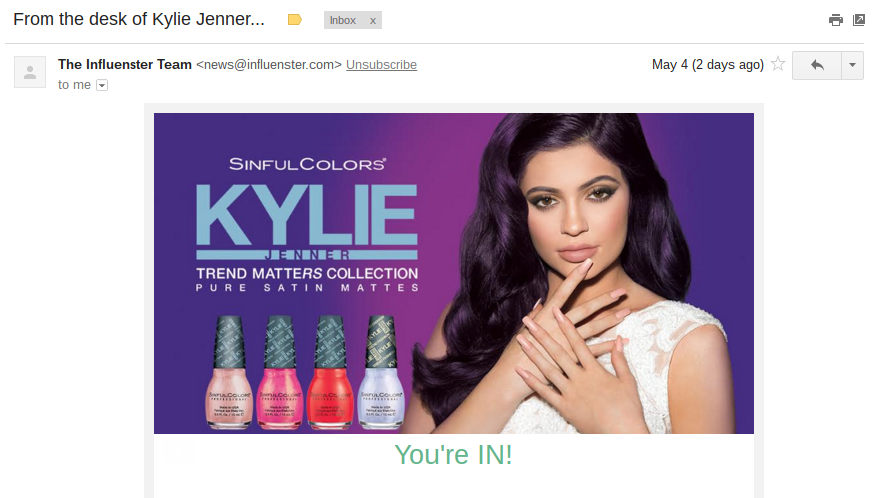The height and width of the screenshot is (498, 875).
Task: Click the lavender nail polish bottle
Action: (x=381, y=372)
